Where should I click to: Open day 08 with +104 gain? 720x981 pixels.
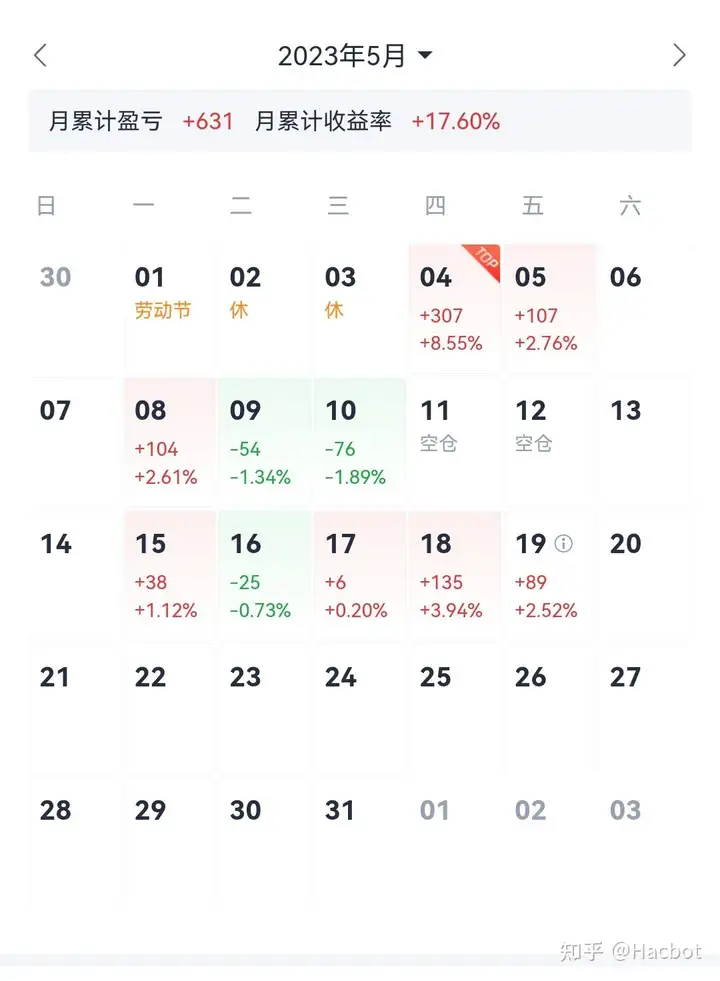(x=170, y=442)
